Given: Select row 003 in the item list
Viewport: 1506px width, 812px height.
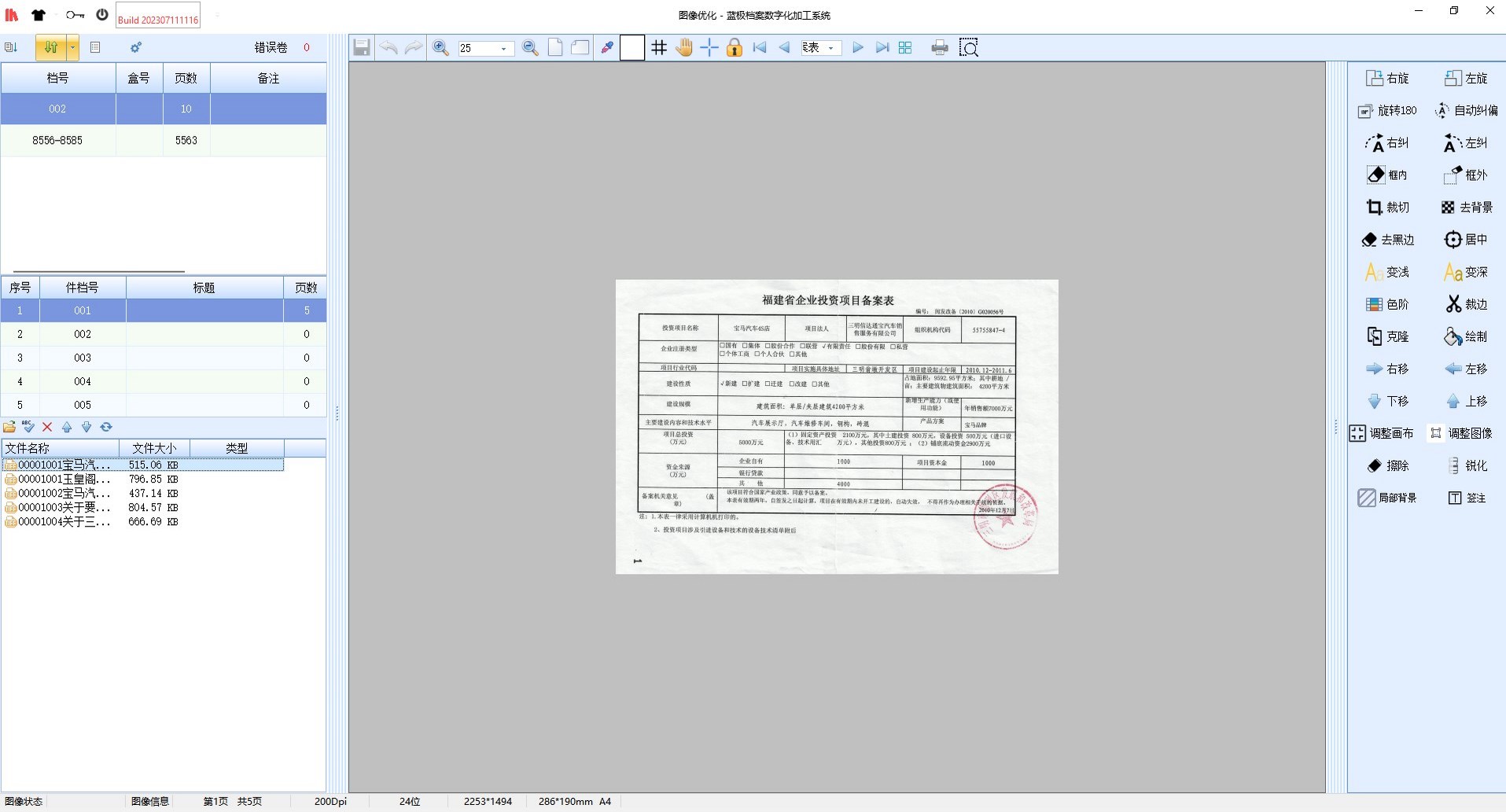Looking at the screenshot, I should click(x=83, y=358).
